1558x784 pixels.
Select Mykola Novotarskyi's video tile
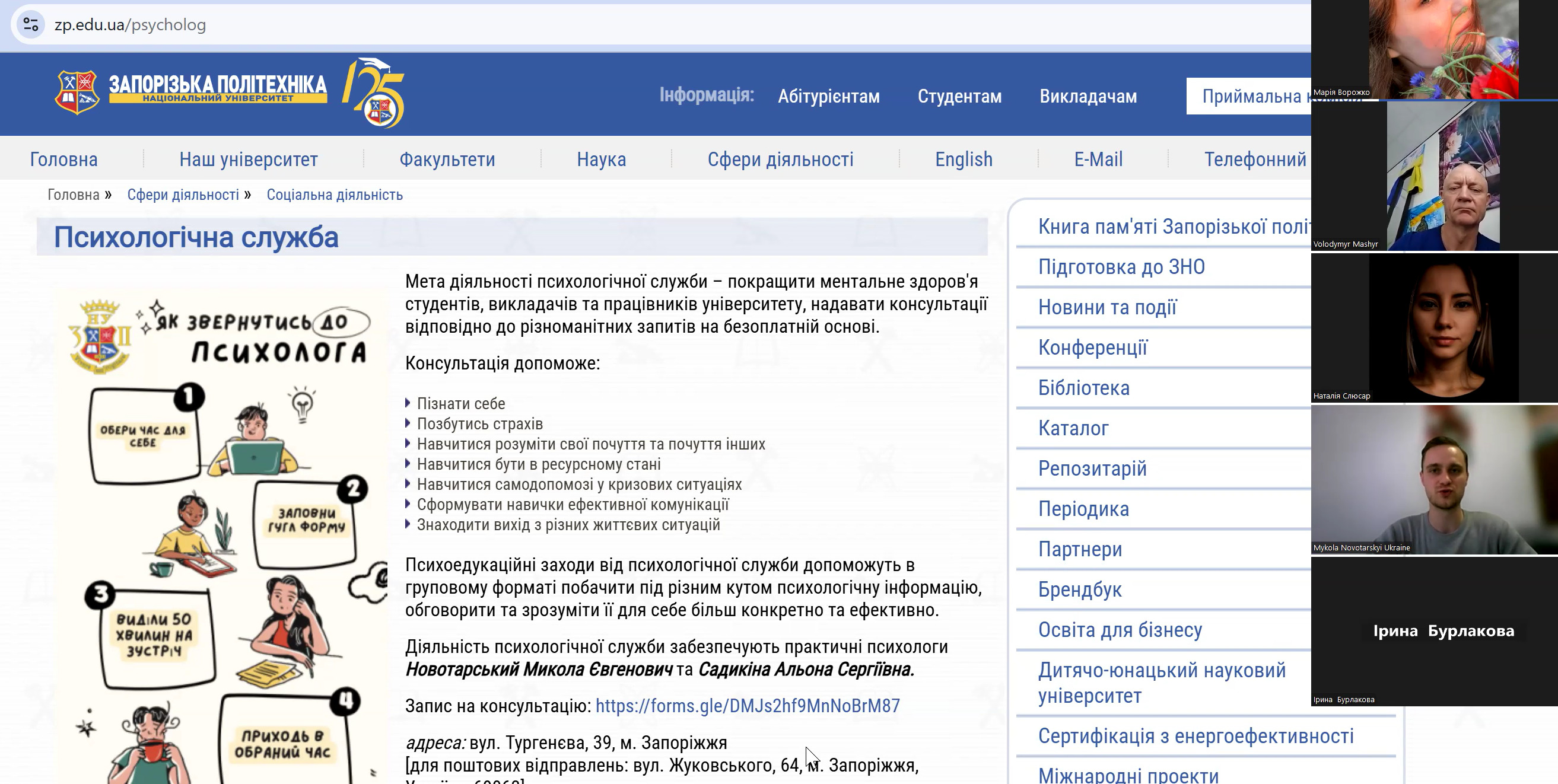[x=1433, y=479]
